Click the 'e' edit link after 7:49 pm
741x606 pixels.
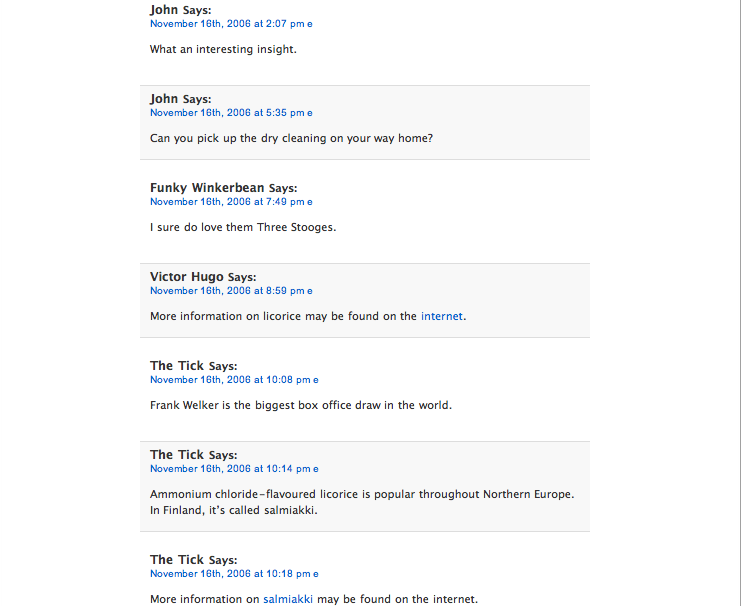(310, 202)
